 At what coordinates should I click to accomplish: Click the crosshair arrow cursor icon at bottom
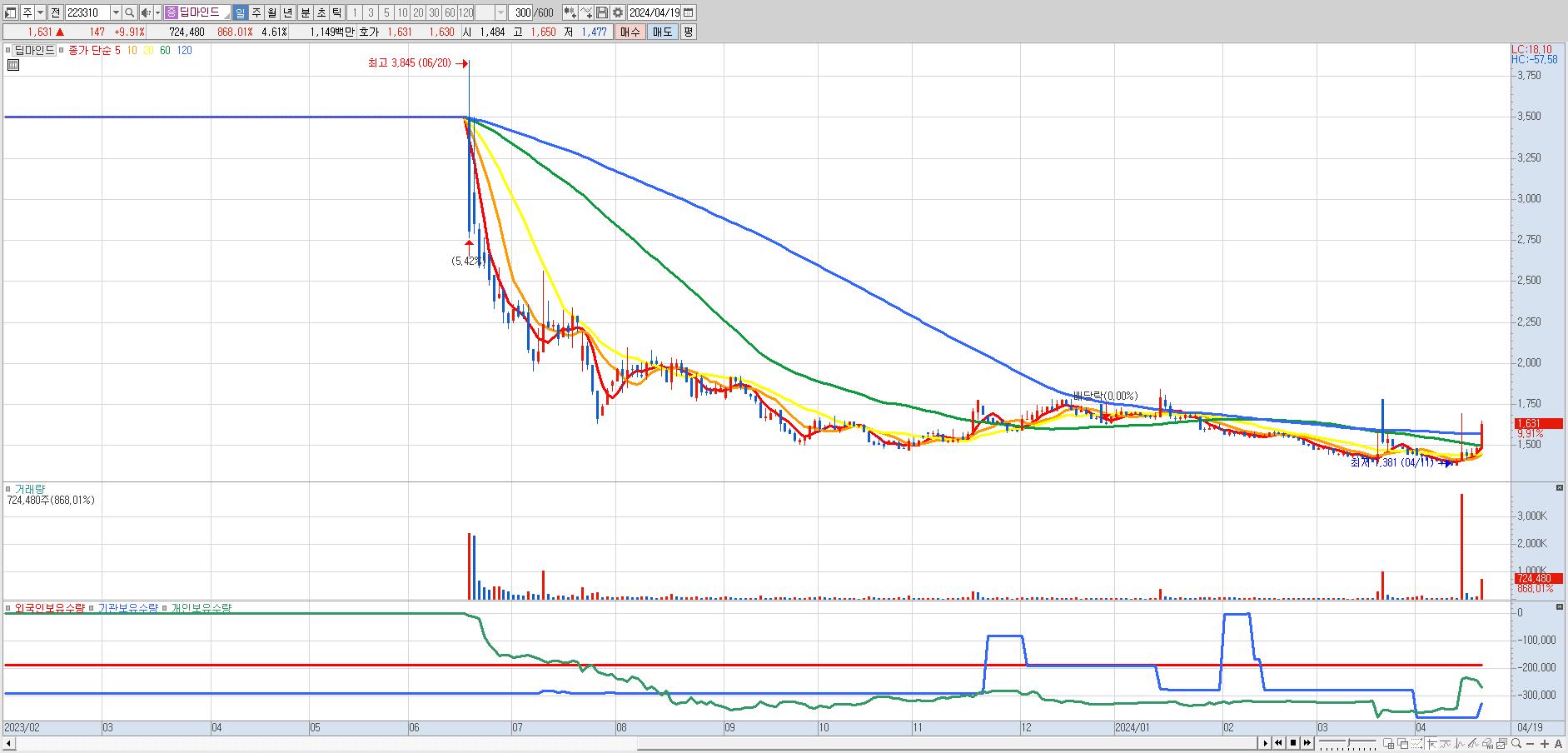coord(1431,743)
